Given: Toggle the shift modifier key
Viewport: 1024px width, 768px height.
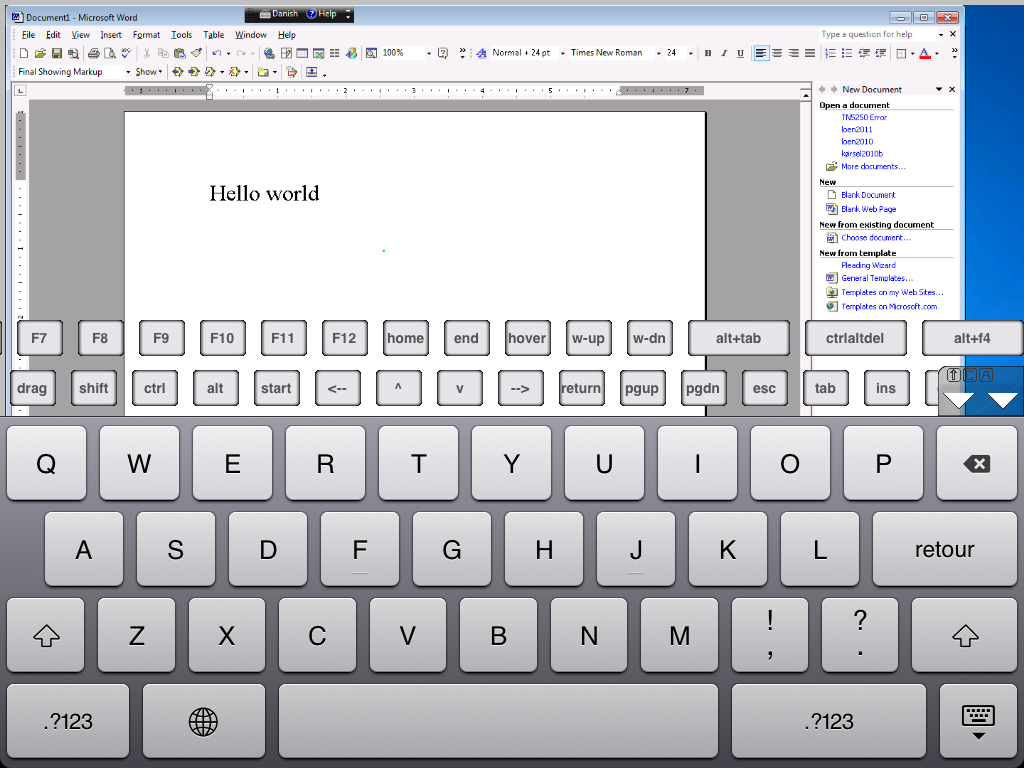Looking at the screenshot, I should point(93,388).
